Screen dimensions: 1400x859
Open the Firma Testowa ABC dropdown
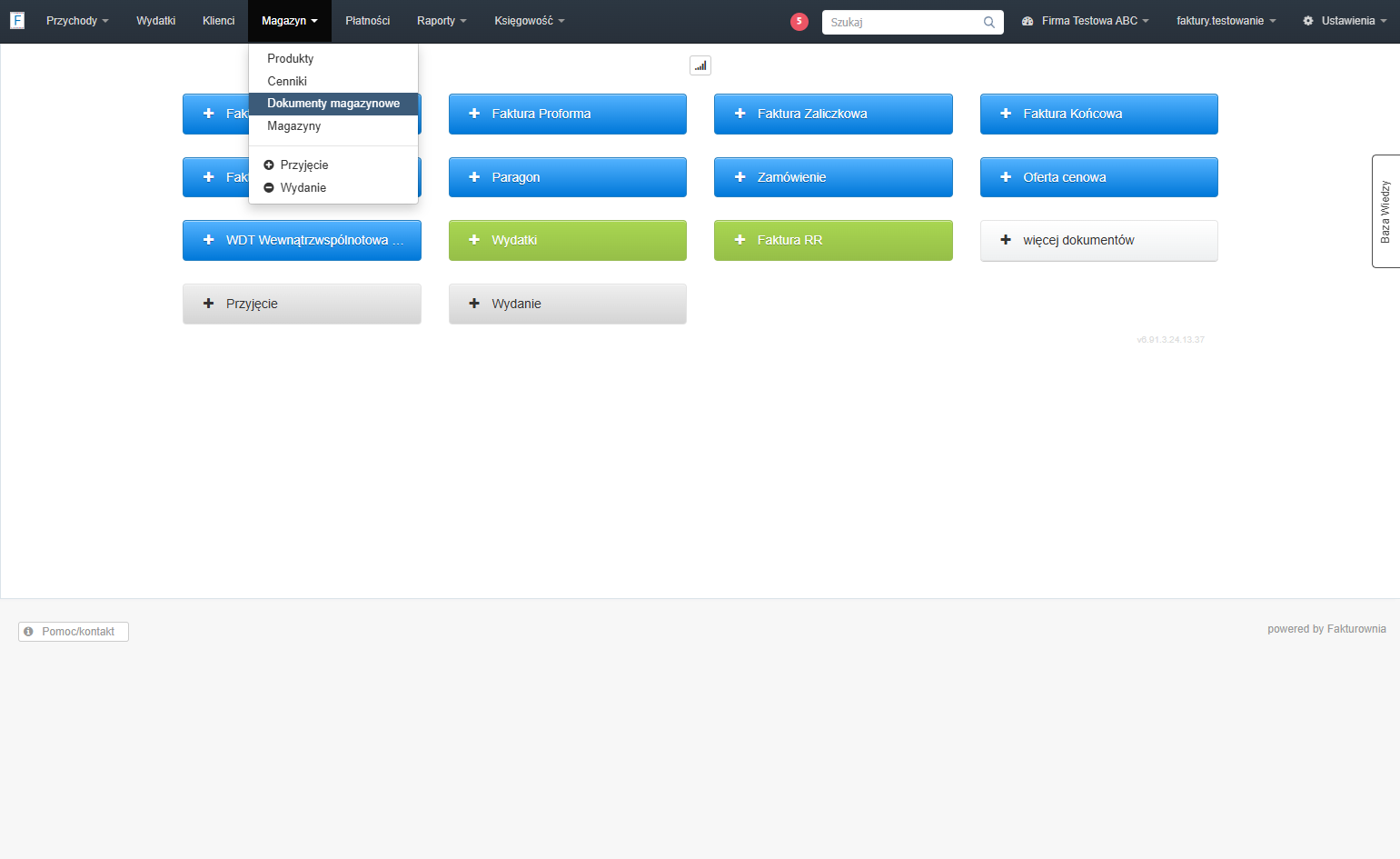1086,21
